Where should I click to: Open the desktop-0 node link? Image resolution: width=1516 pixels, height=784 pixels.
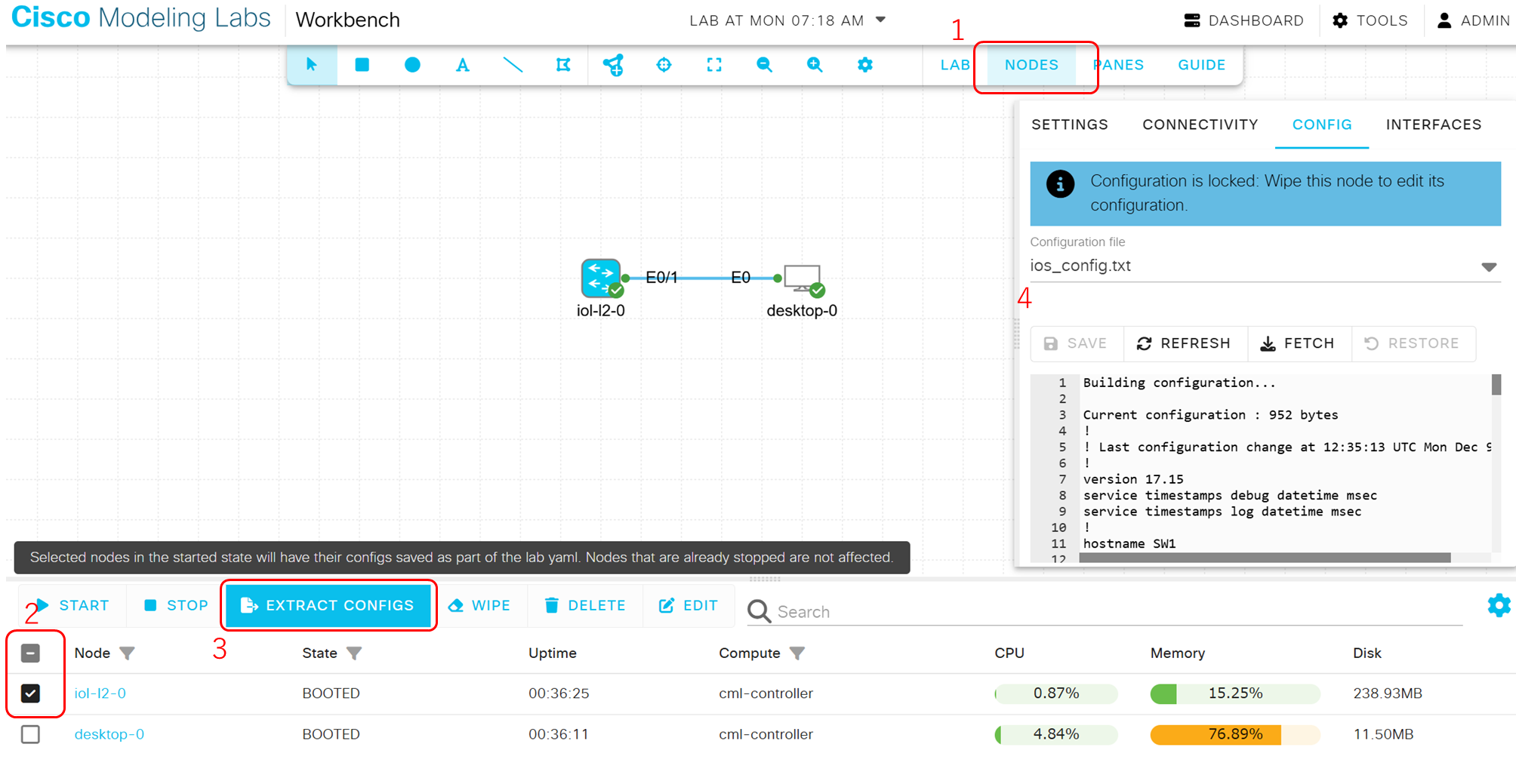click(109, 734)
